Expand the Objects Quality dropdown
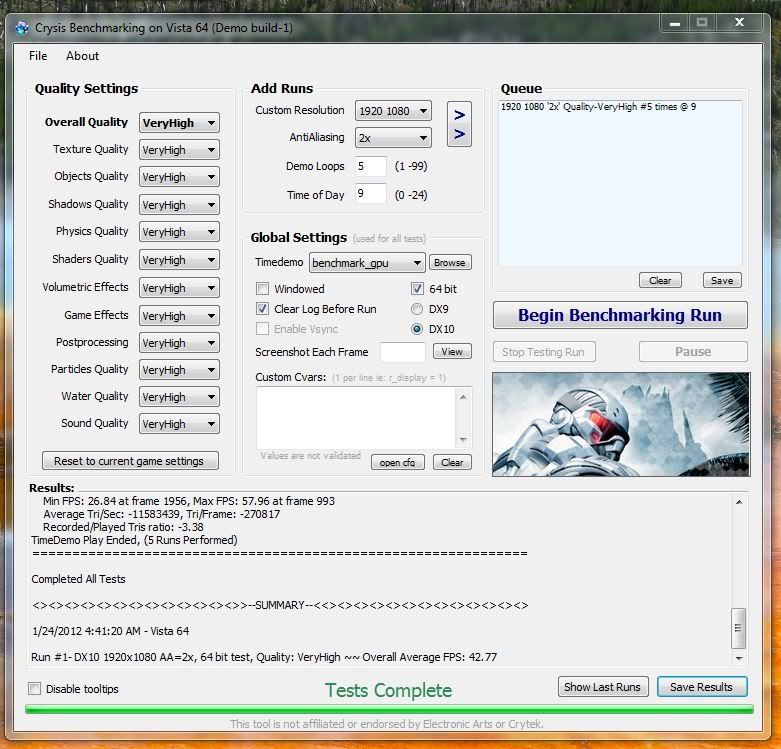The image size is (781, 749). point(179,177)
